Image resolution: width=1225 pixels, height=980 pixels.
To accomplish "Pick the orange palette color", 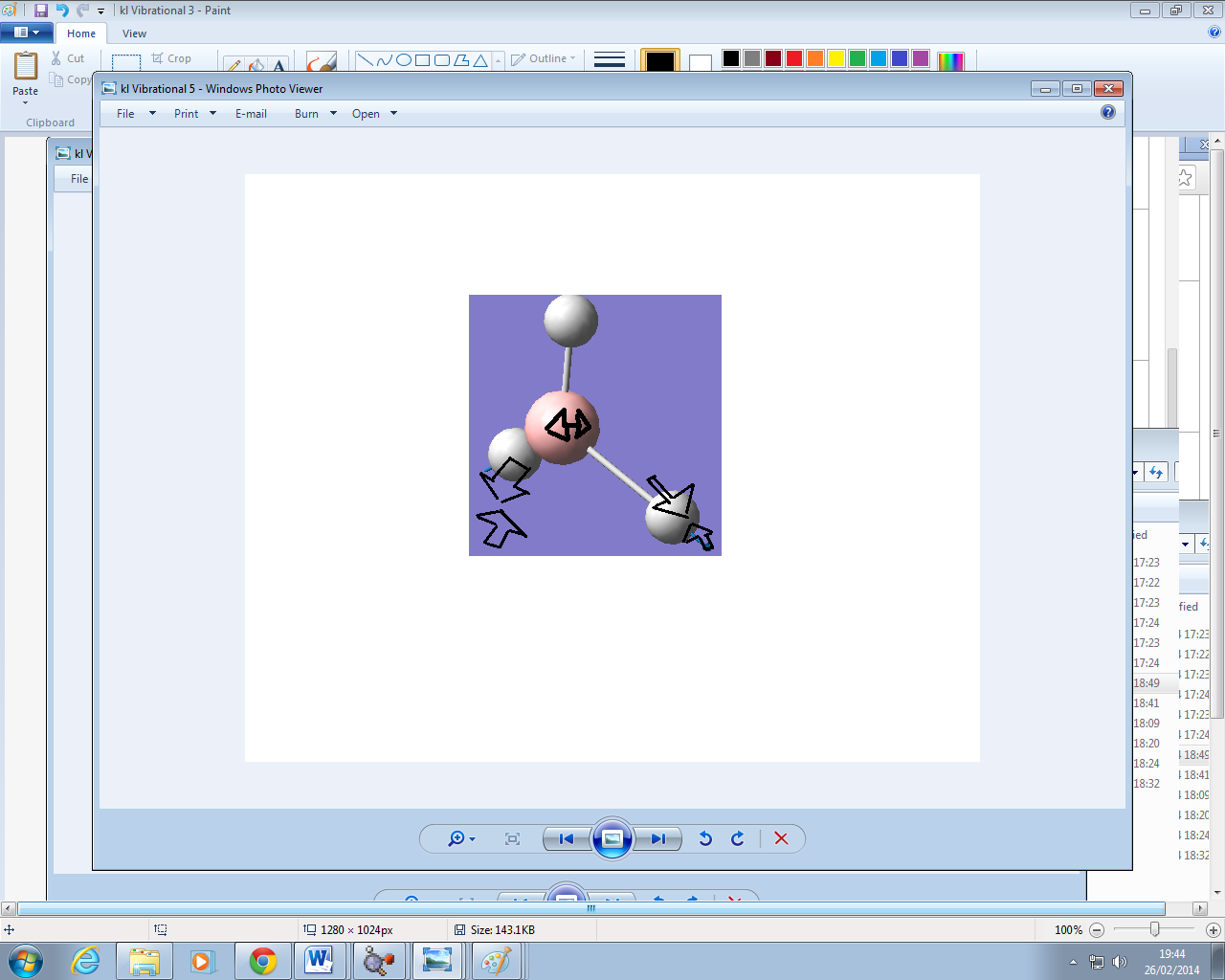I will (x=815, y=59).
